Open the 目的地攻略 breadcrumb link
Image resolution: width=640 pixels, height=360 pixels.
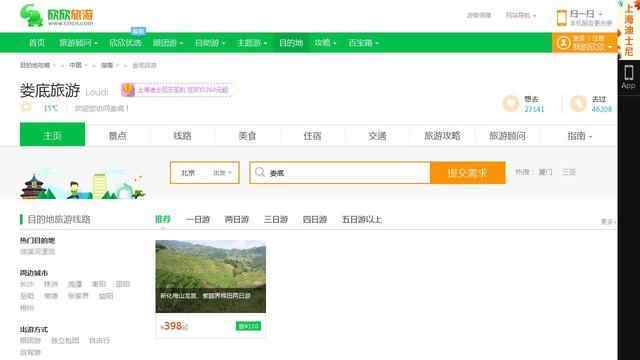pyautogui.click(x=35, y=65)
